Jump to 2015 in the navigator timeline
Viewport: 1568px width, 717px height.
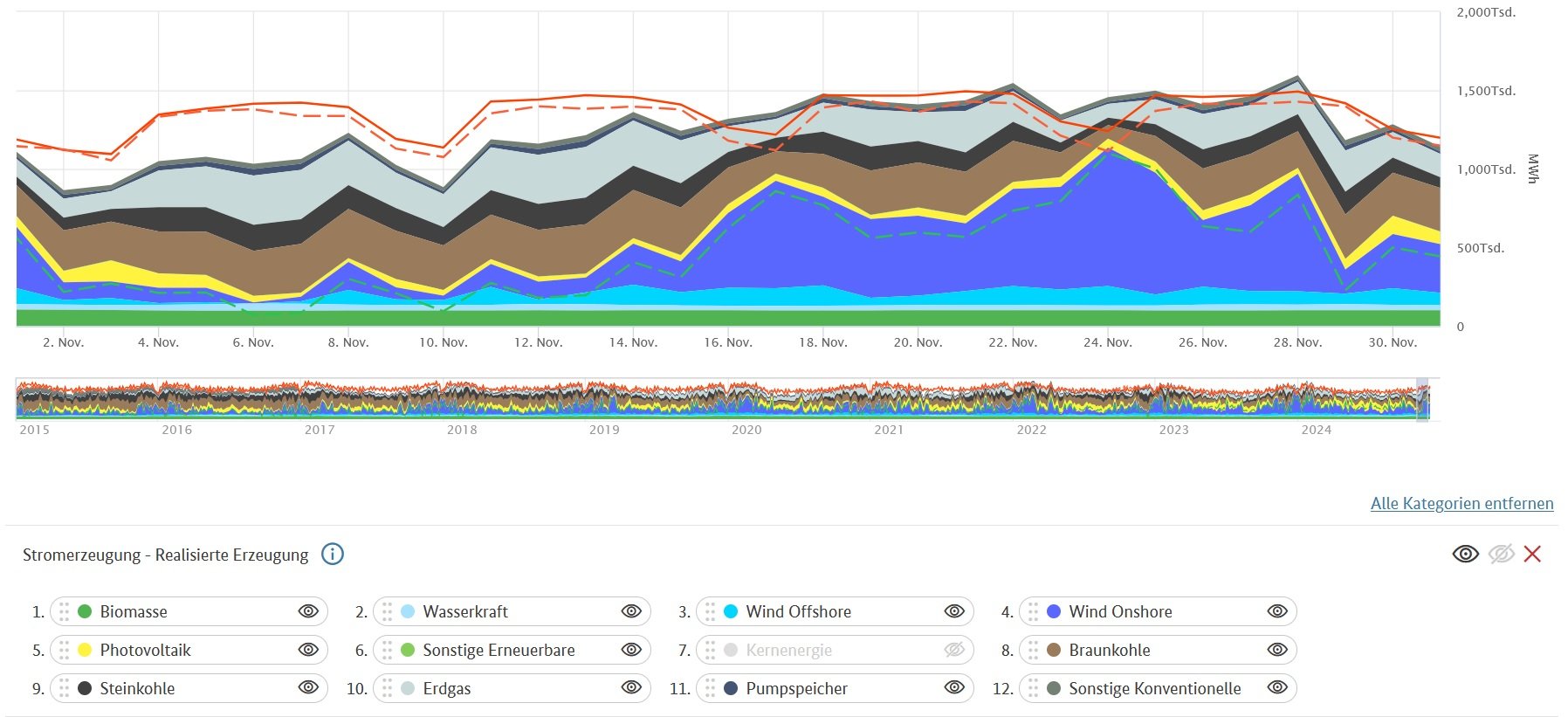[35, 430]
